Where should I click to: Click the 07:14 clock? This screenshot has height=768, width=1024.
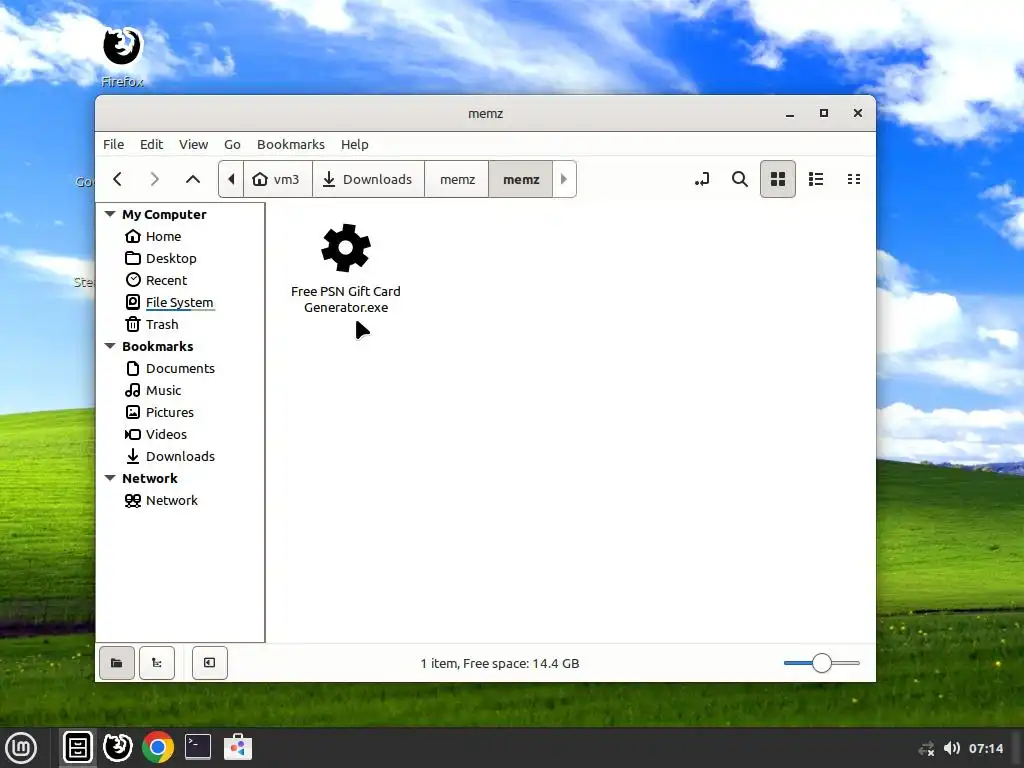click(x=985, y=748)
